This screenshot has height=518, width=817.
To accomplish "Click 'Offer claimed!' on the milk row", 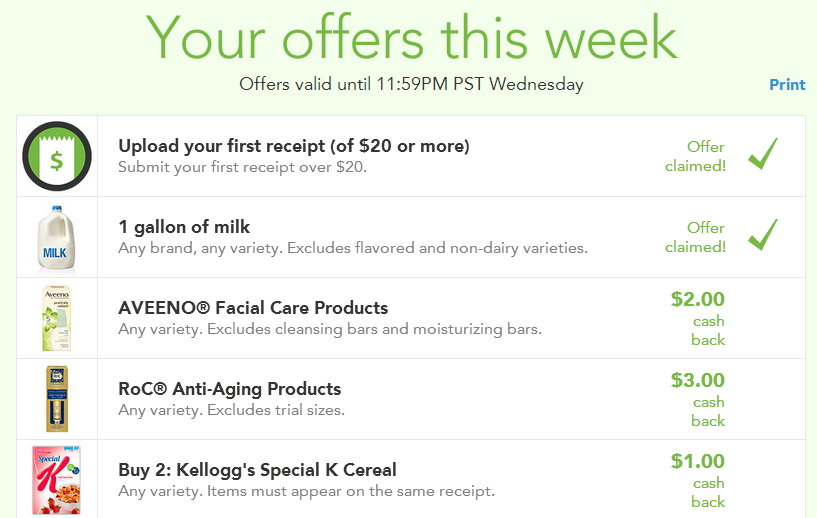I will click(696, 237).
